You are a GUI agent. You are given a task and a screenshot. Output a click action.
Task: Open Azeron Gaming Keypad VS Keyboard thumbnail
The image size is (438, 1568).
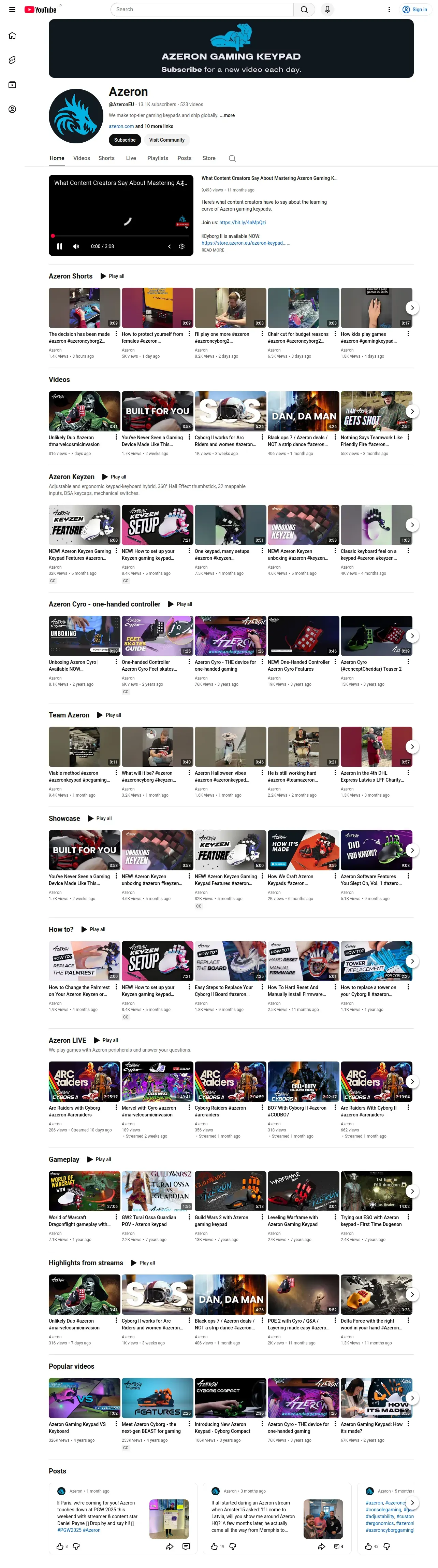click(84, 1398)
